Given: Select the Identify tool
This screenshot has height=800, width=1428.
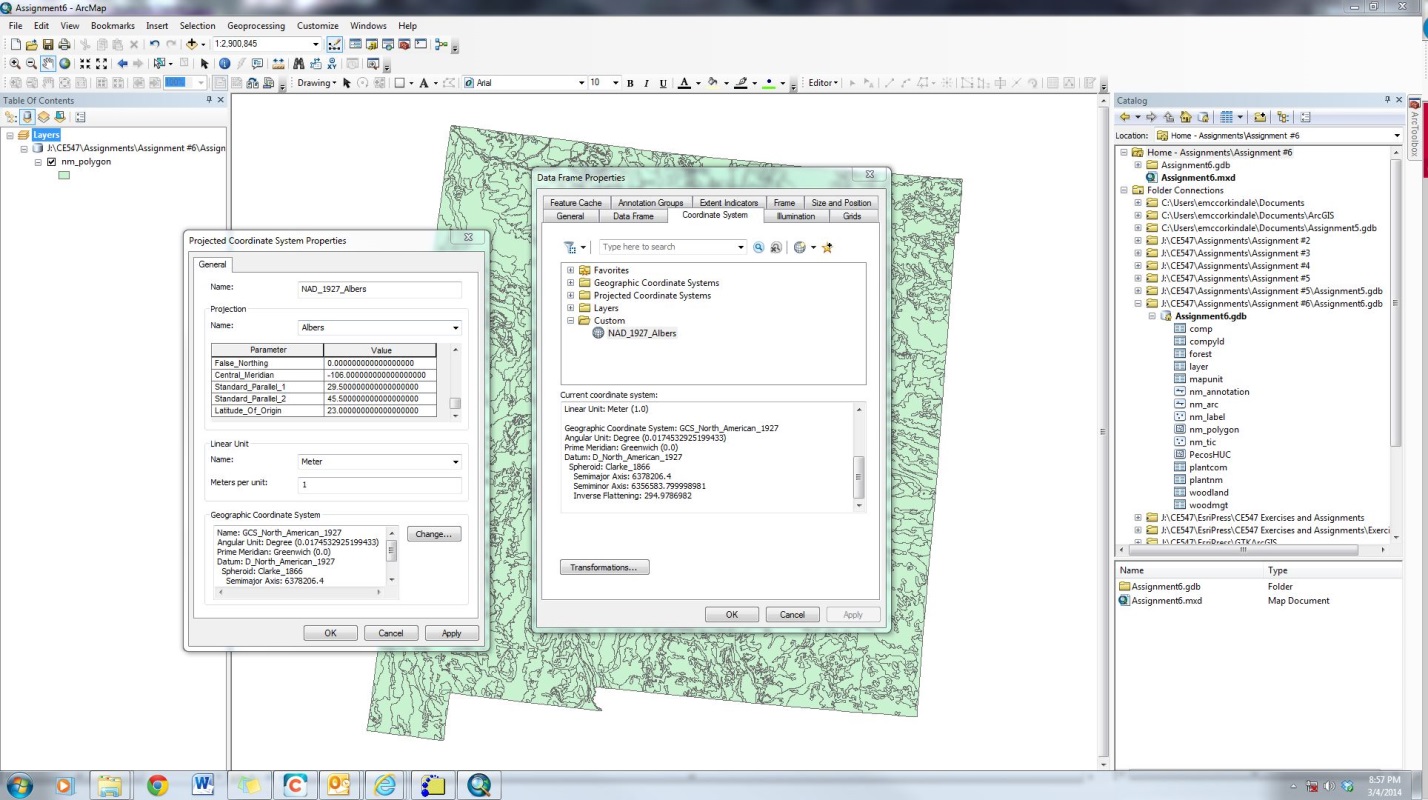Looking at the screenshot, I should [224, 63].
